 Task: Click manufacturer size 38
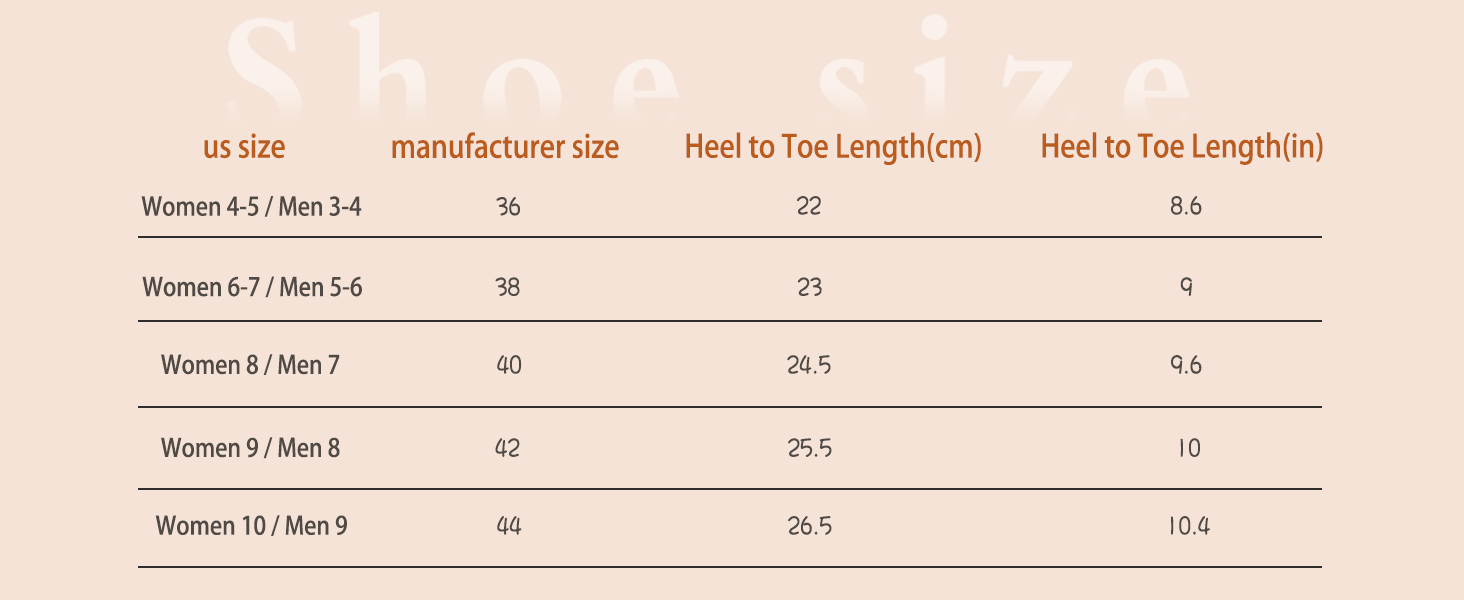[508, 288]
